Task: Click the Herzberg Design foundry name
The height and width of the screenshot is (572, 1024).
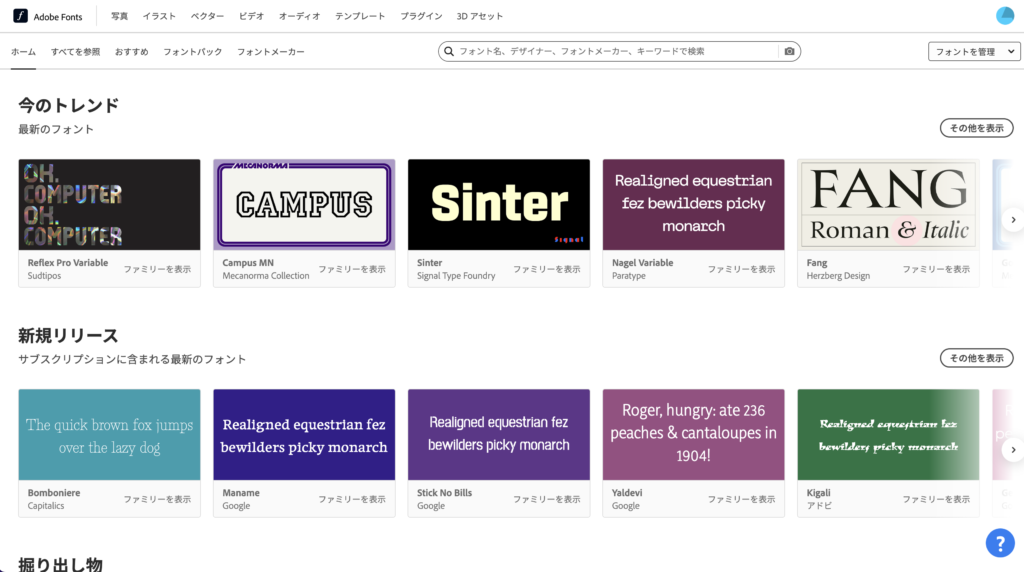Action: pyautogui.click(x=839, y=276)
